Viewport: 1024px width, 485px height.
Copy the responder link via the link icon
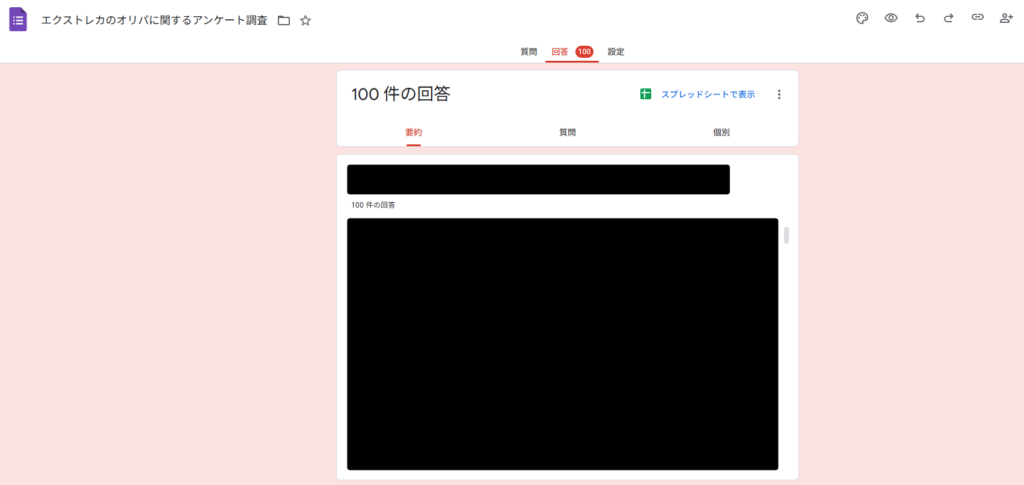(977, 18)
